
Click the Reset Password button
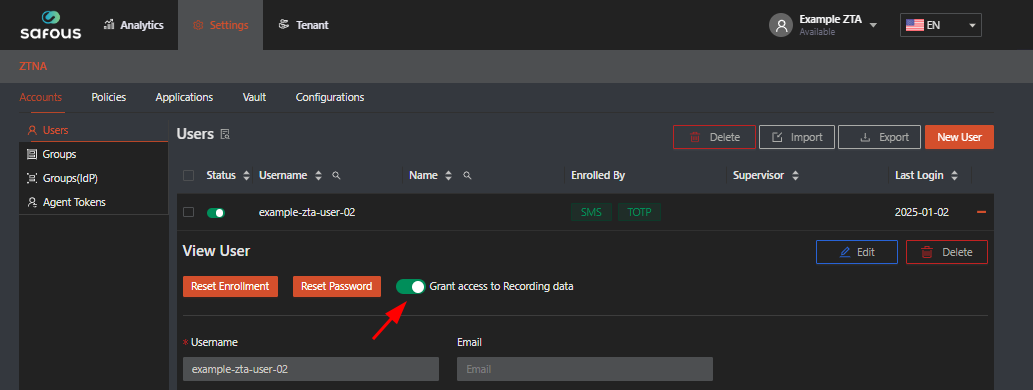337,287
